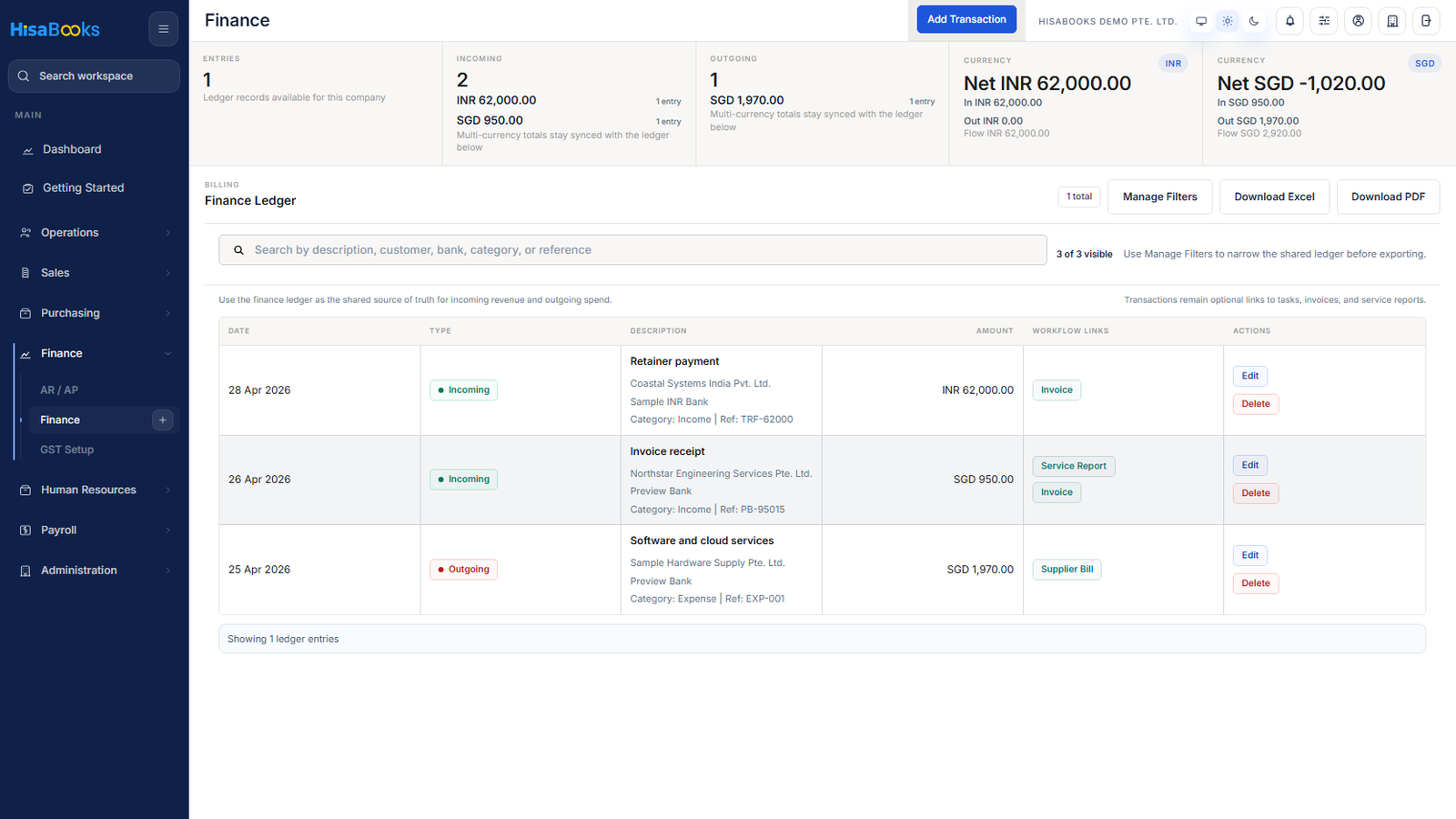Click the ledger search input field

click(632, 250)
